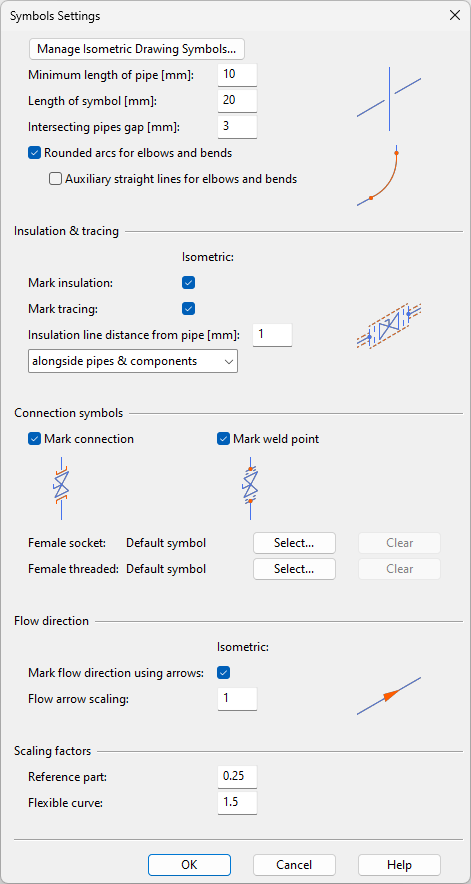This screenshot has width=471, height=884.
Task: Click the flow direction arrow preview
Action: tap(389, 696)
